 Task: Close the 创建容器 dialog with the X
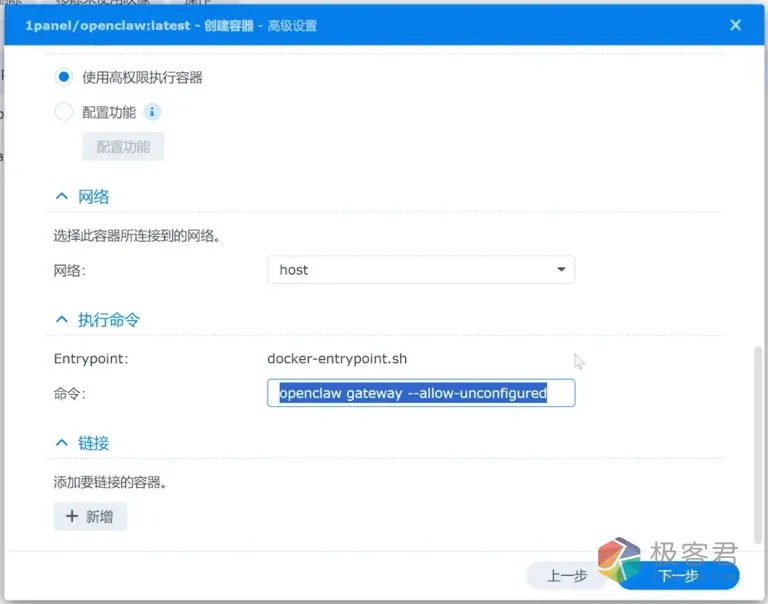(735, 25)
